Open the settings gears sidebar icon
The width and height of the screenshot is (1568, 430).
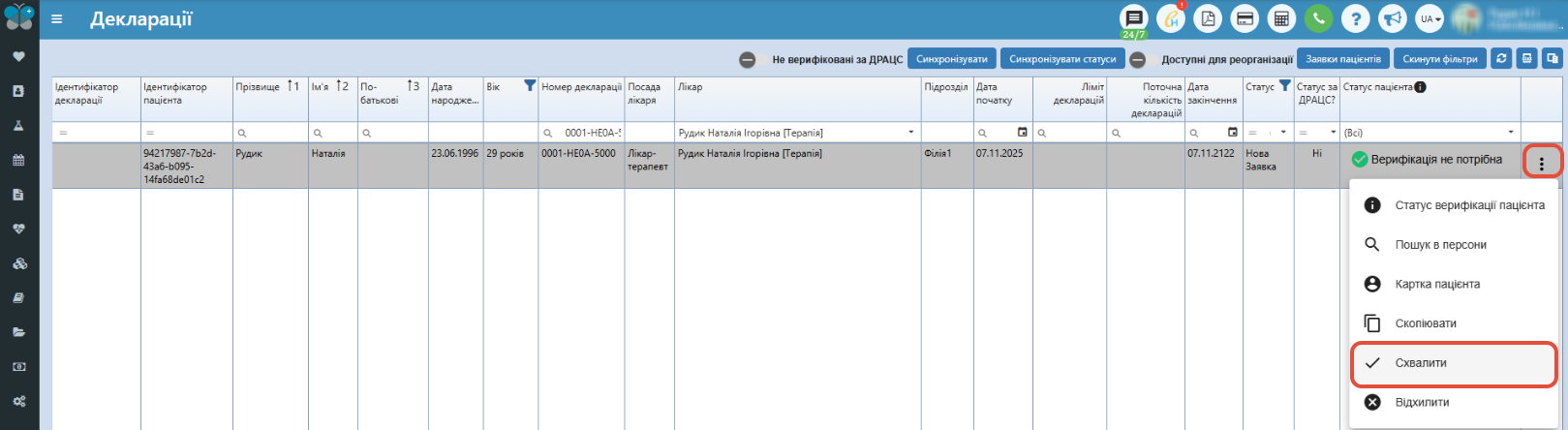click(x=18, y=401)
